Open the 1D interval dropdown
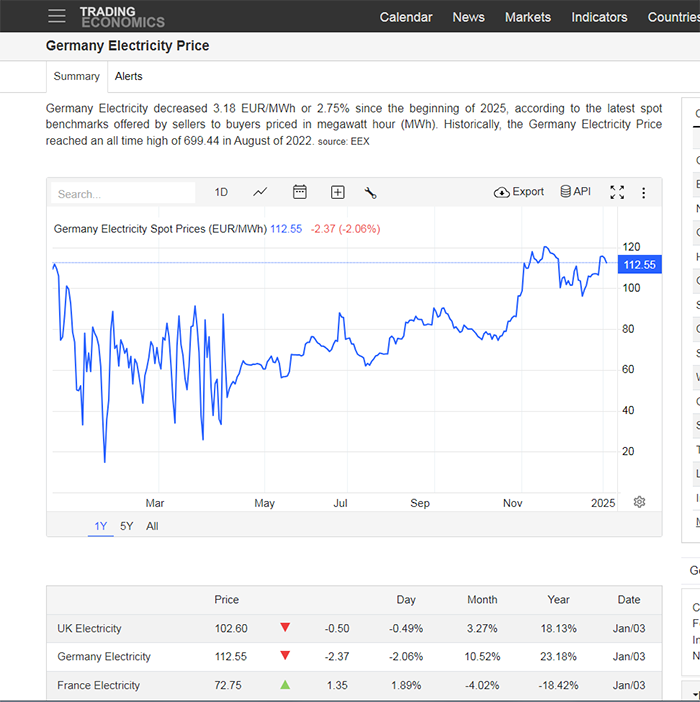The width and height of the screenshot is (700, 702). [x=221, y=193]
